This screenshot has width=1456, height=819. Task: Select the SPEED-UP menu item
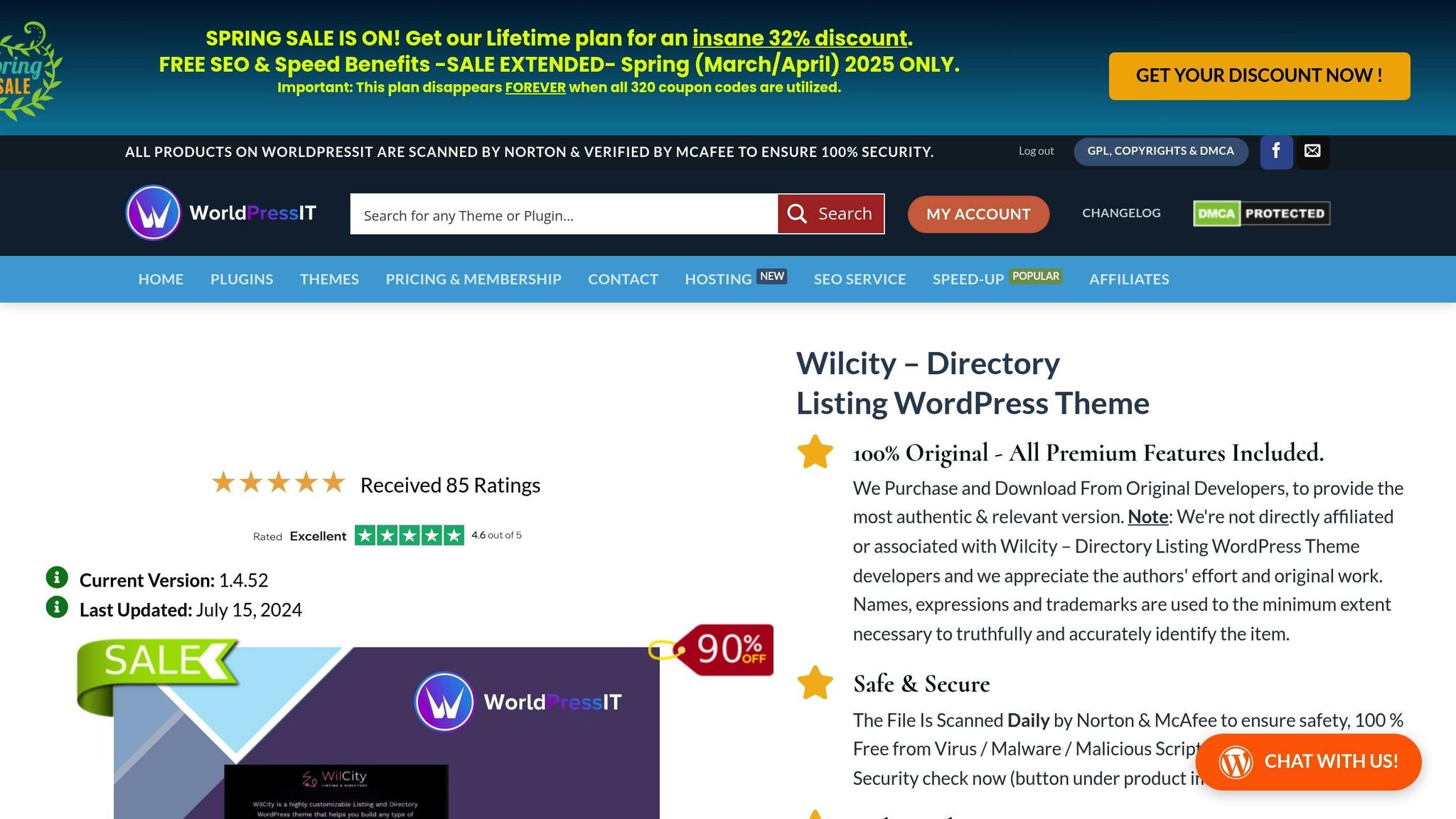pyautogui.click(x=968, y=279)
